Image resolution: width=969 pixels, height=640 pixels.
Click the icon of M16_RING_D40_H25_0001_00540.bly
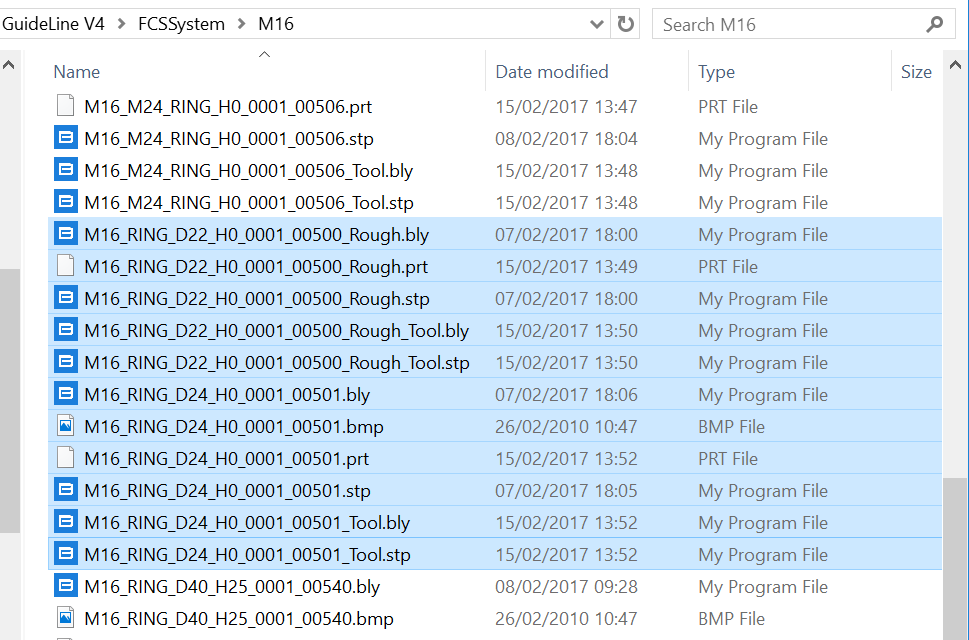coord(66,586)
